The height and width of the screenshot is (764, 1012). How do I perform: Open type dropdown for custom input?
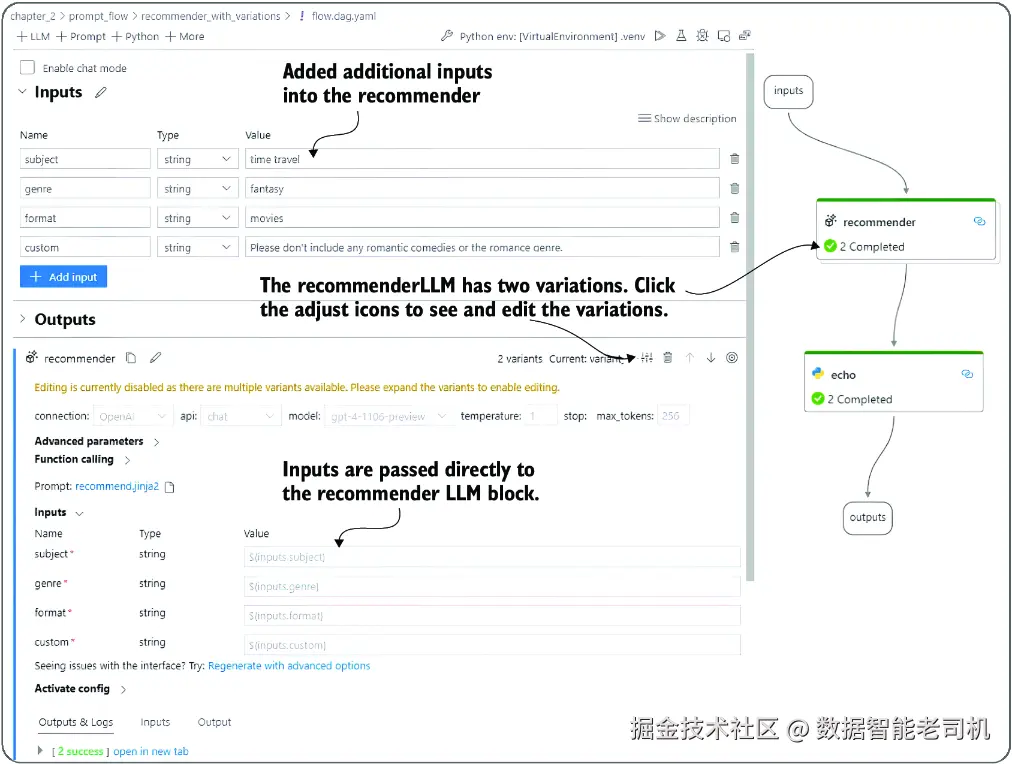[x=197, y=247]
